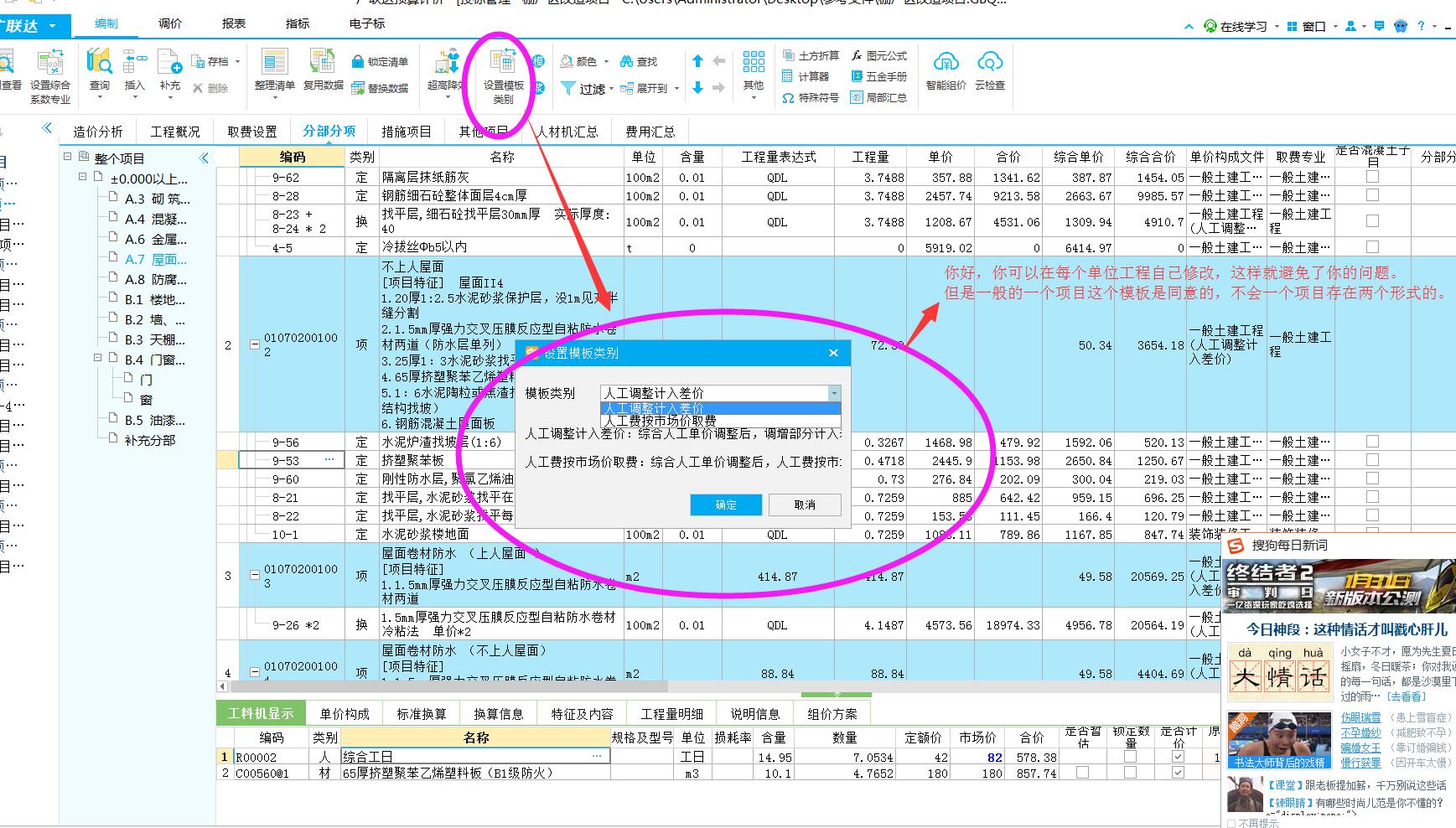The height and width of the screenshot is (828, 1456).
Task: Toggle 是否计价 checkbox for R00002 综合工日
Action: pos(1178,756)
